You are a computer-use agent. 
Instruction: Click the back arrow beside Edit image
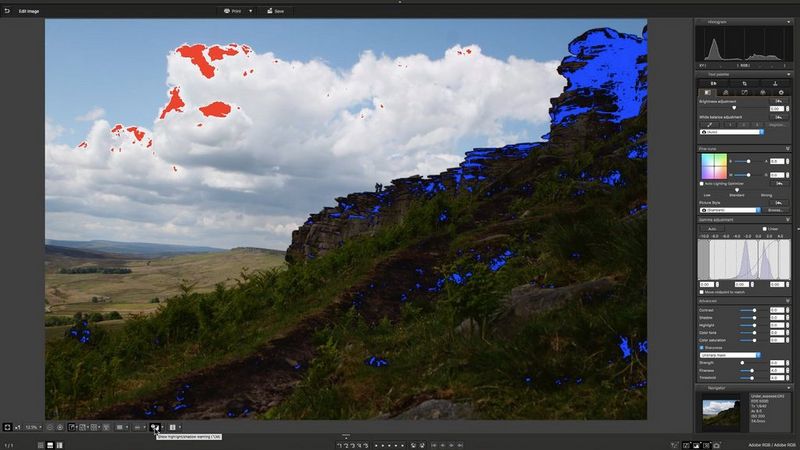point(7,11)
